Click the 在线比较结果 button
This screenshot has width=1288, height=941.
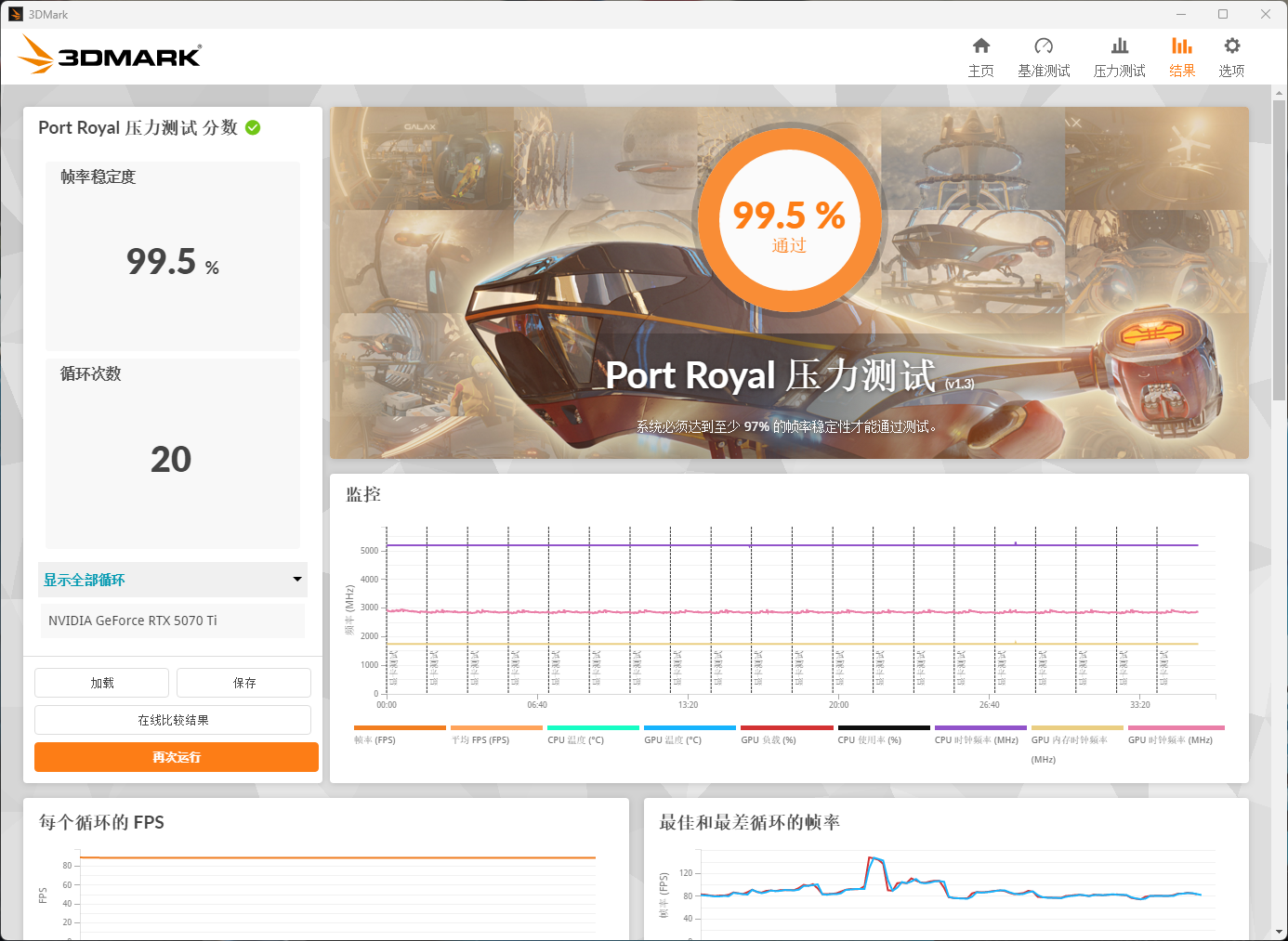[x=173, y=720]
